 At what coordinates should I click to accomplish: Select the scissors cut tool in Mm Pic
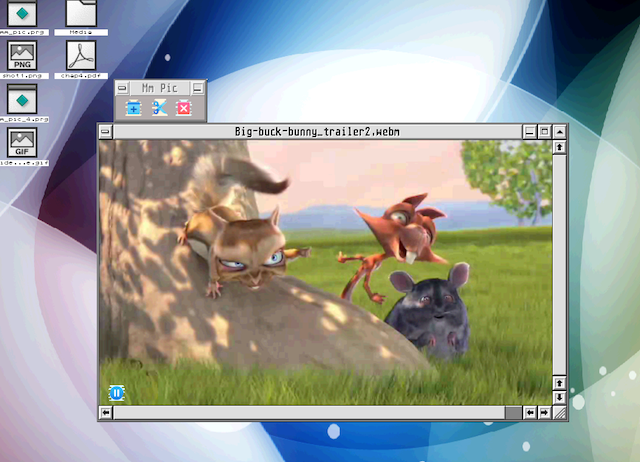click(x=159, y=108)
